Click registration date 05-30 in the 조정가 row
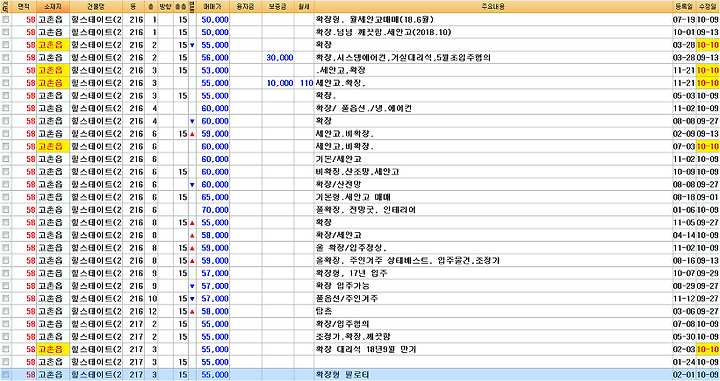 tap(684, 336)
